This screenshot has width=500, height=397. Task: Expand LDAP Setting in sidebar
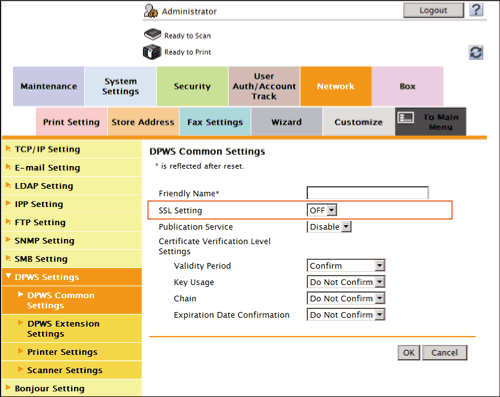[x=72, y=186]
